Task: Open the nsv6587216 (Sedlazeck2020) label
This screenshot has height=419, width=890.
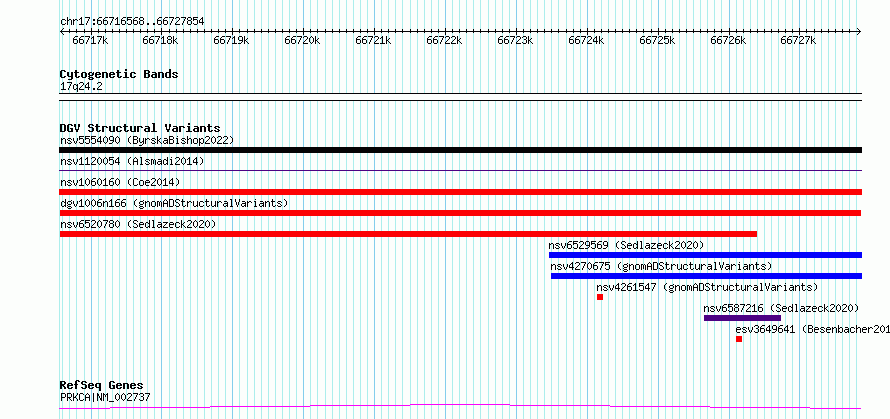Action: tap(781, 308)
